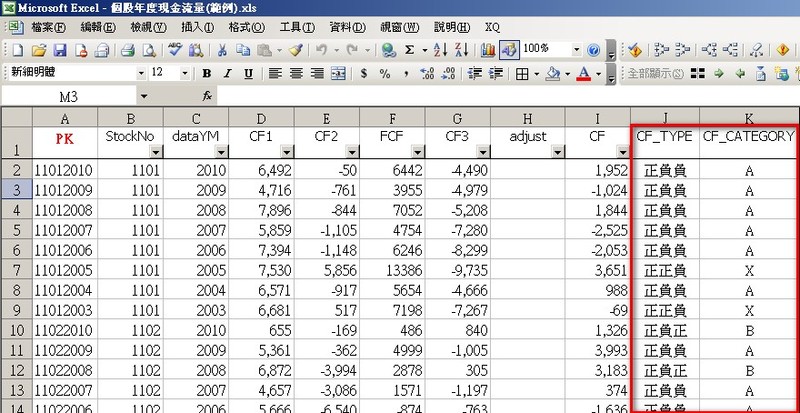Merge and center cells
The height and width of the screenshot is (413, 800).
click(338, 74)
